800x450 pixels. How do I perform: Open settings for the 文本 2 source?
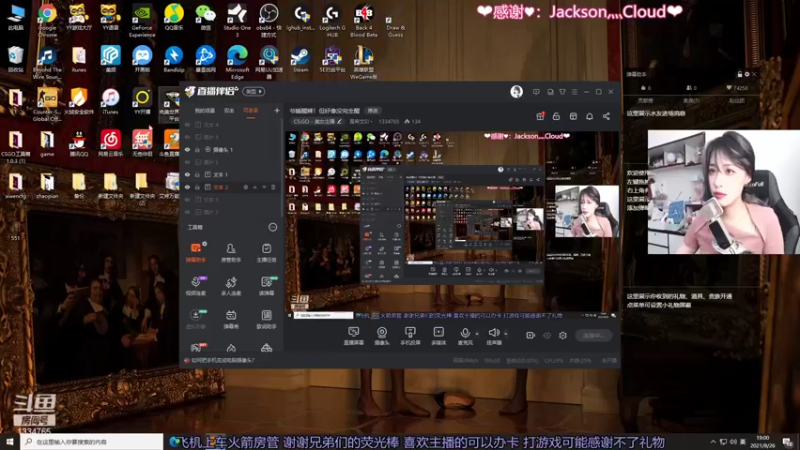(x=245, y=187)
